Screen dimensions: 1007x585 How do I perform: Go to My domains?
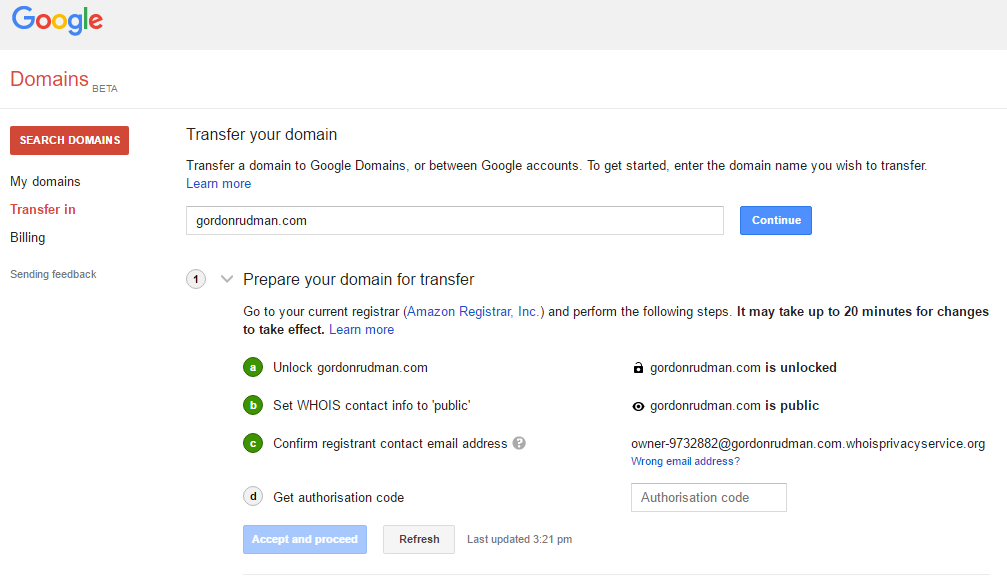point(45,182)
